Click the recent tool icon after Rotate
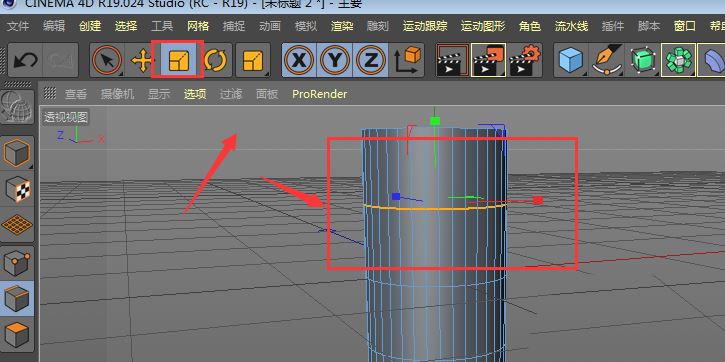This screenshot has width=725, height=362. [252, 61]
